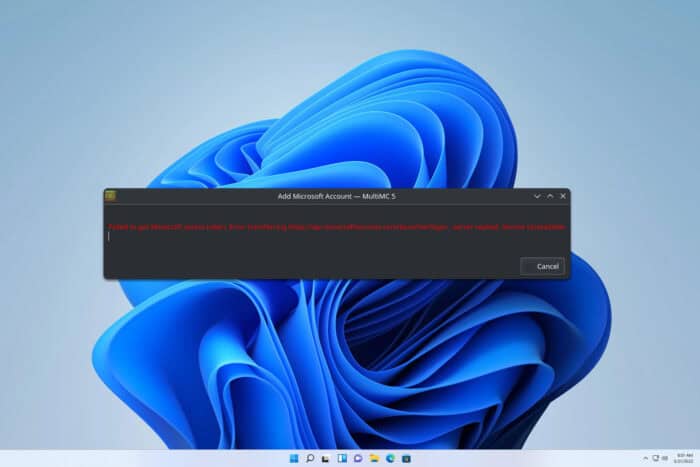Open the Widgets panel in taskbar
The height and width of the screenshot is (467, 700).
click(x=342, y=459)
